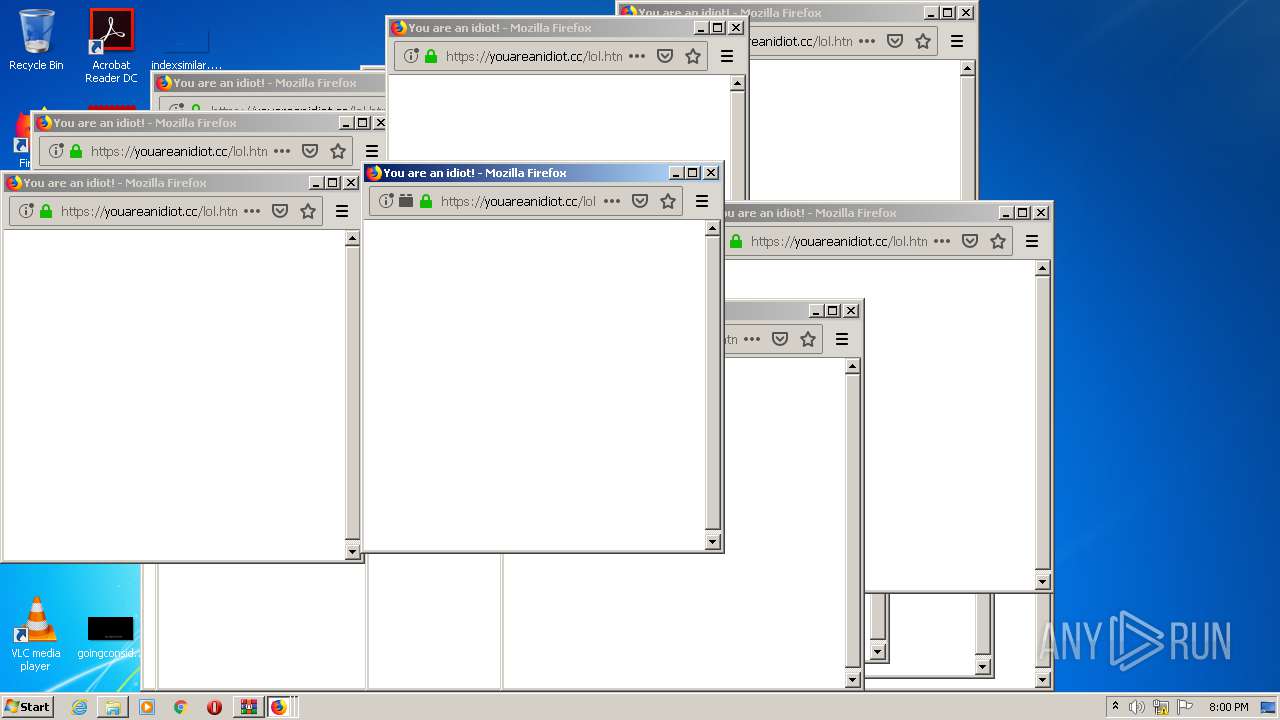
Task: Click the Pocket icon in the rightmost Firefox window
Action: (970, 241)
